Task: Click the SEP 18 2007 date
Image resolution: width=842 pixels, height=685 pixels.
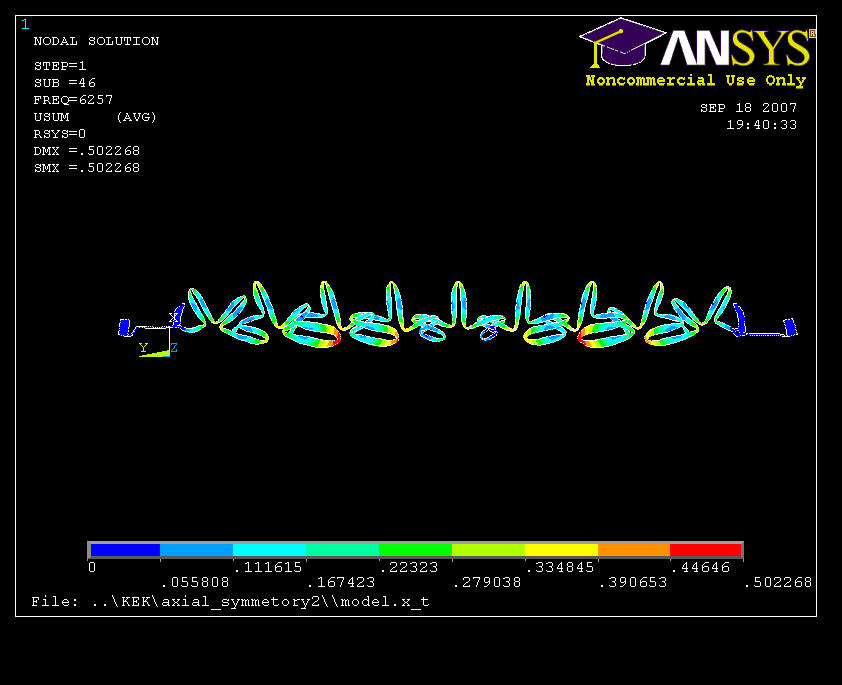Action: [x=748, y=108]
